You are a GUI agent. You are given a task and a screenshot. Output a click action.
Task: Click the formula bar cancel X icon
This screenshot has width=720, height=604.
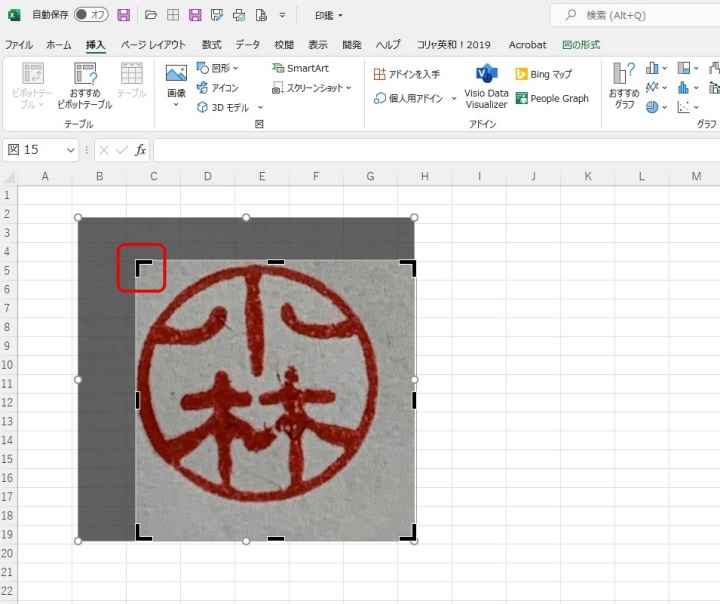(x=104, y=150)
